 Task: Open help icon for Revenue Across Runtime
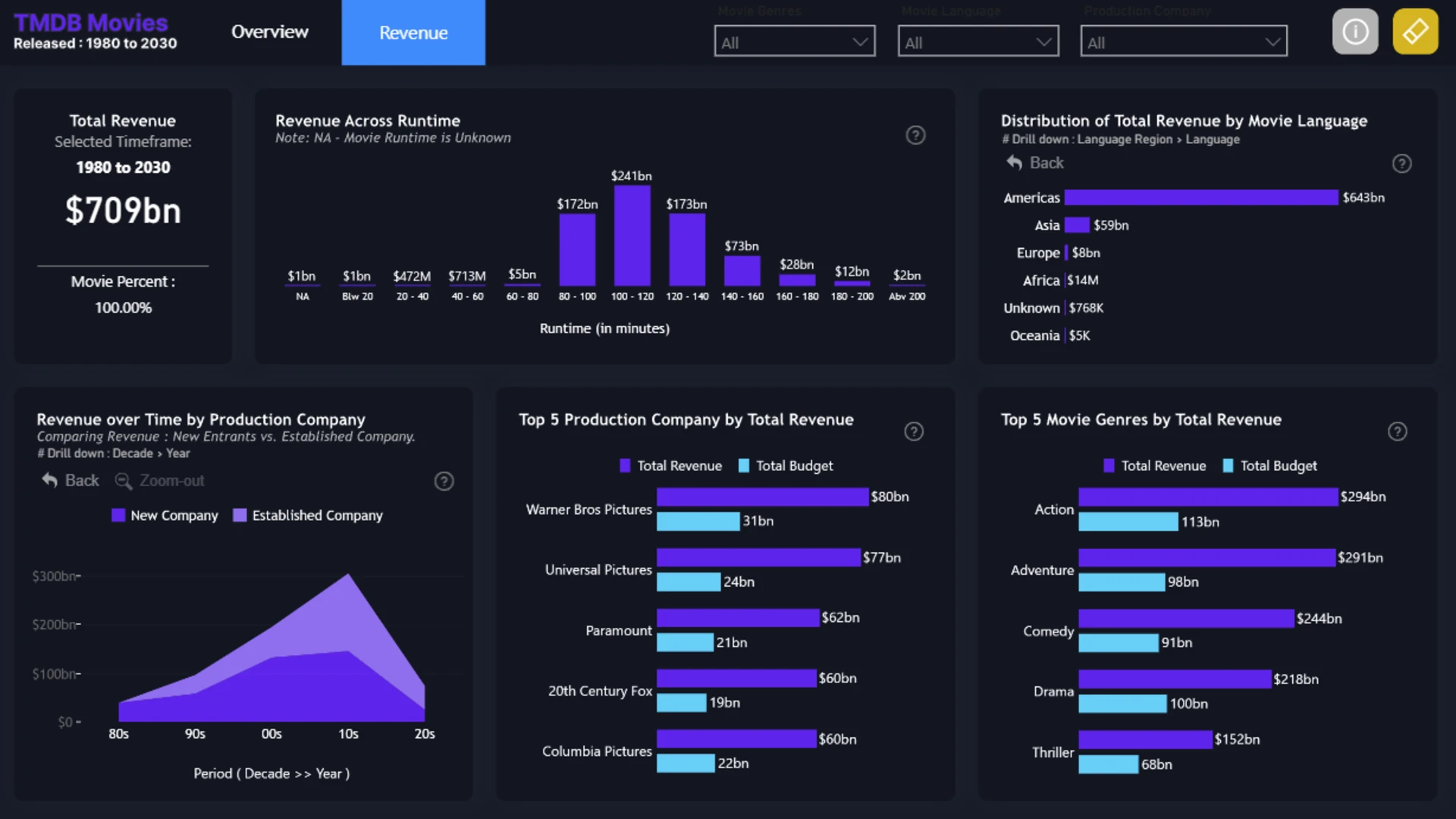coord(915,135)
